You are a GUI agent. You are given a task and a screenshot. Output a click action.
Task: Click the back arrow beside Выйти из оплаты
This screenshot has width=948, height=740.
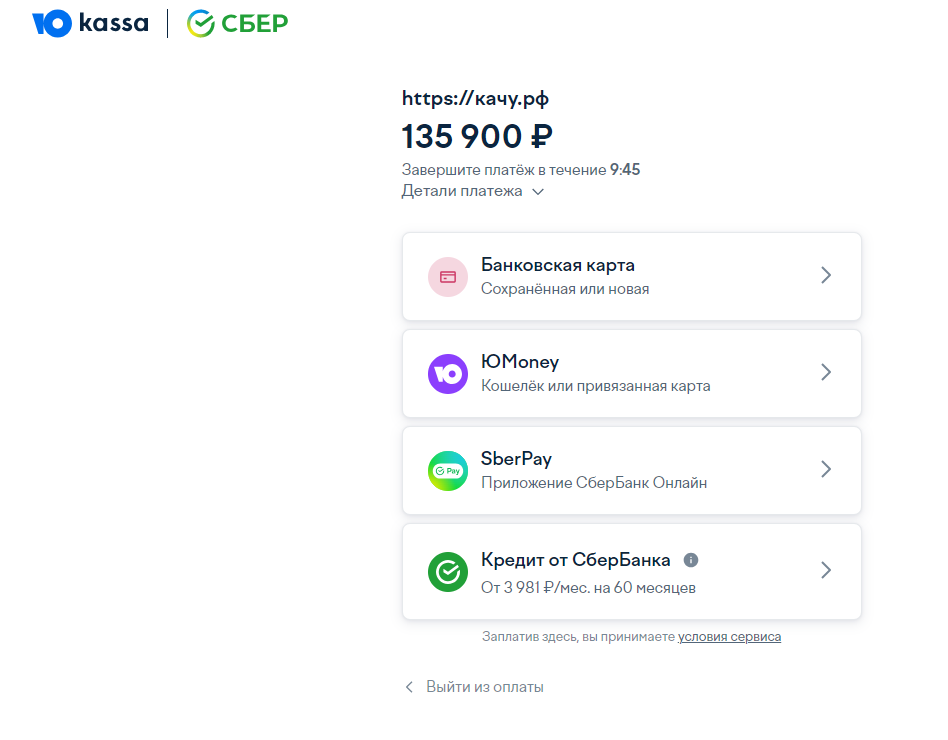coord(408,687)
